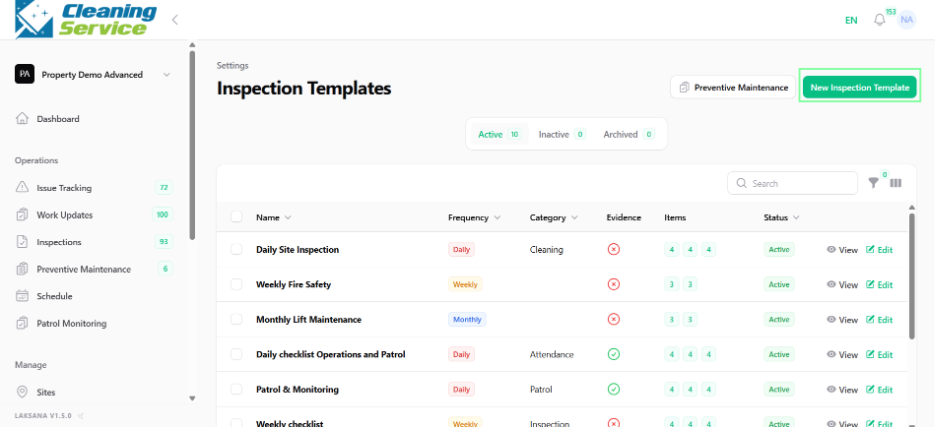This screenshot has height=427, width=936.
Task: Click the LAKSANA V1.5.0 version label
Action: click(43, 416)
